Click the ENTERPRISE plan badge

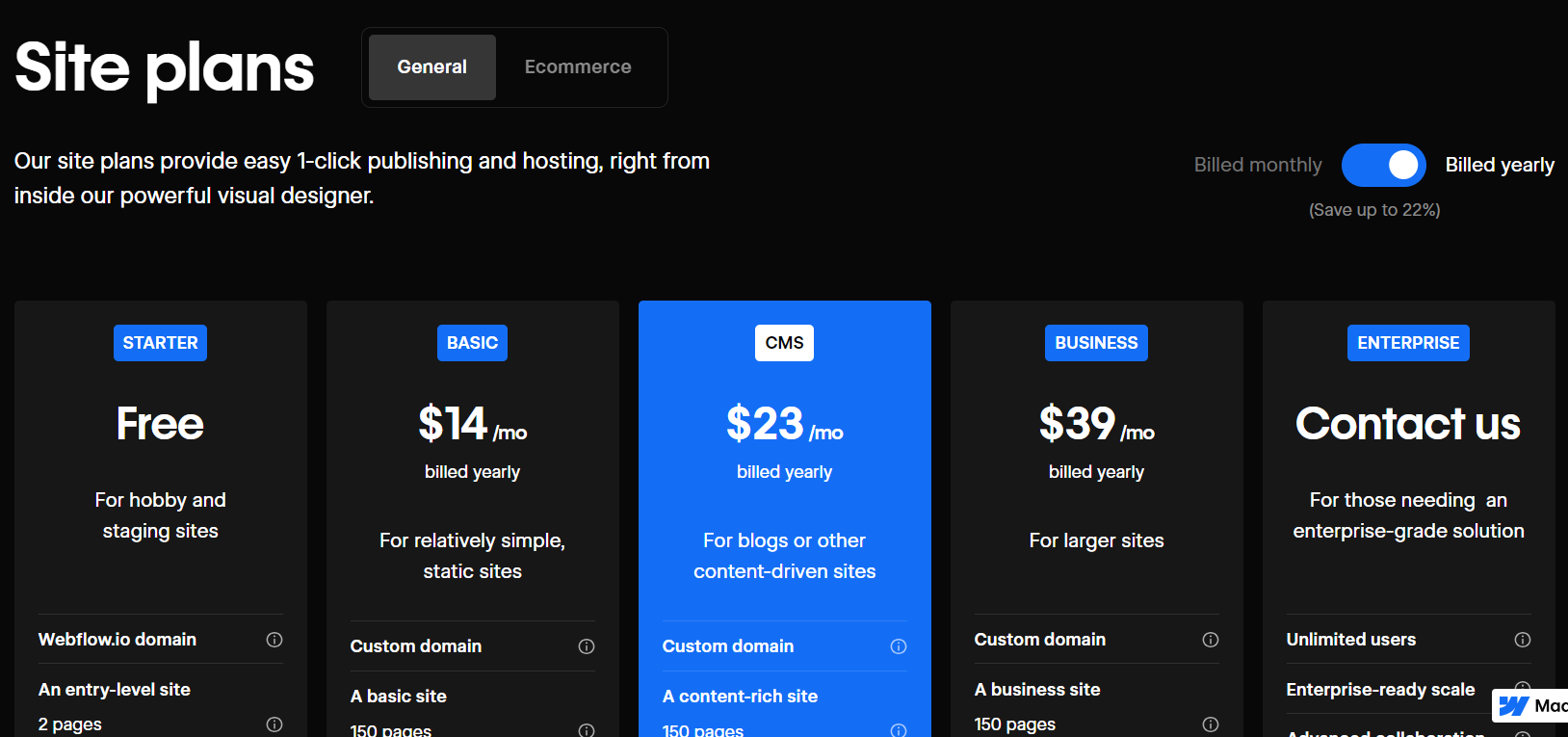point(1408,343)
